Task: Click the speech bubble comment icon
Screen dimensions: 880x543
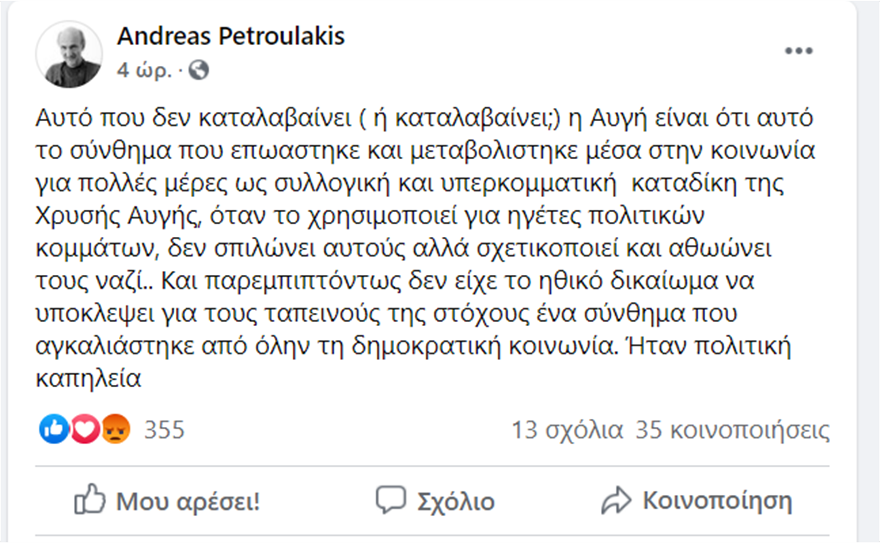Action: tap(391, 499)
